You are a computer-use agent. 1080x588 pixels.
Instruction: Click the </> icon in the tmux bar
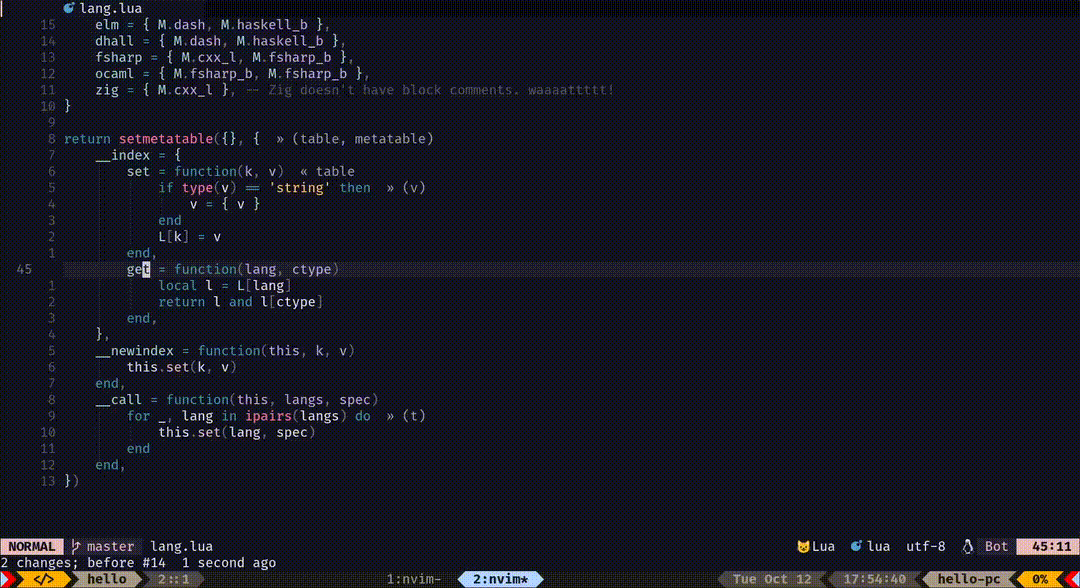pyautogui.click(x=43, y=580)
